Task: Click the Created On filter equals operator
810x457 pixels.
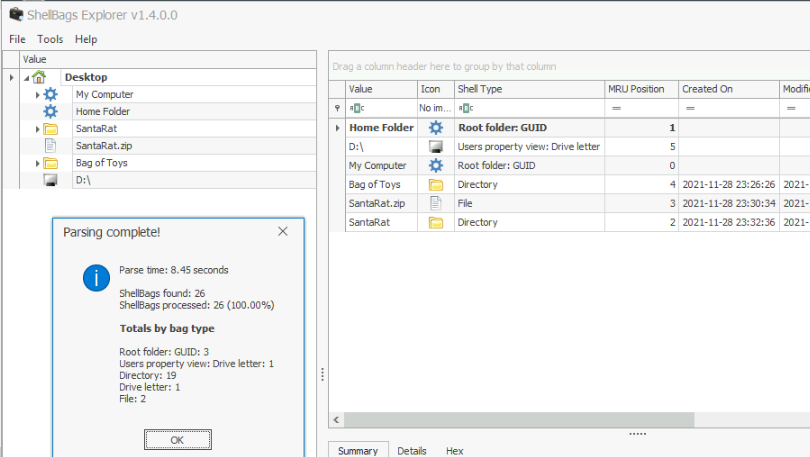Action: (690, 108)
